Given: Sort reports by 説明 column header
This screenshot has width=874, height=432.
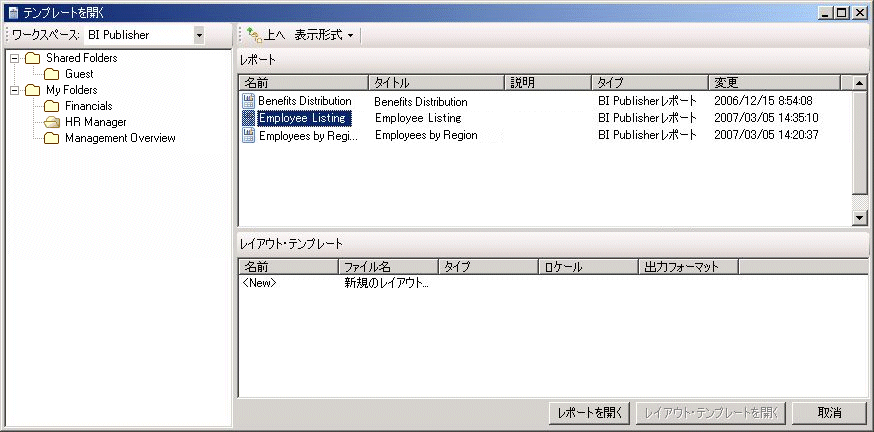Looking at the screenshot, I should [548, 83].
